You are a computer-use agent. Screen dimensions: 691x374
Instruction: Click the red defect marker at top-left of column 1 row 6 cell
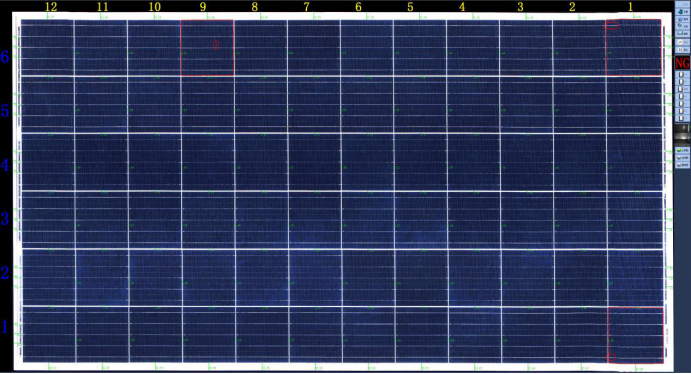pos(611,26)
